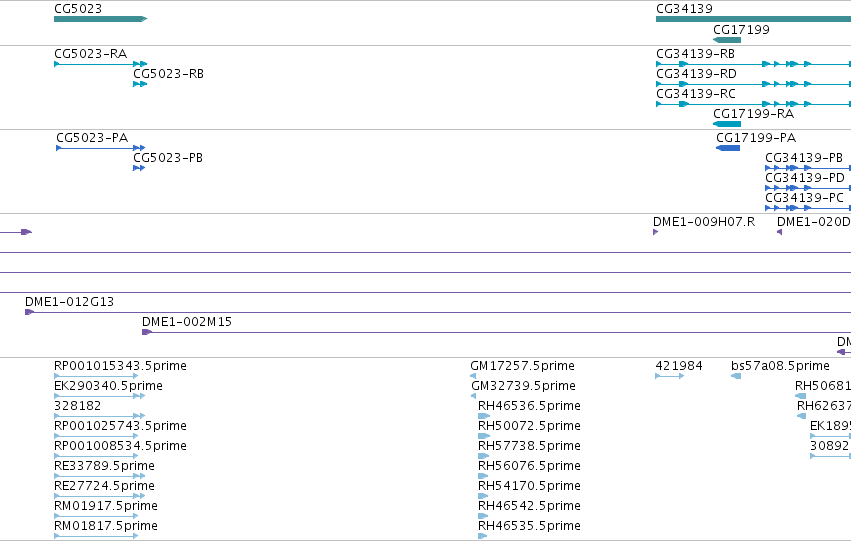The height and width of the screenshot is (541, 851).
Task: Open the CG34139-PC protein feature
Action: [x=808, y=208]
